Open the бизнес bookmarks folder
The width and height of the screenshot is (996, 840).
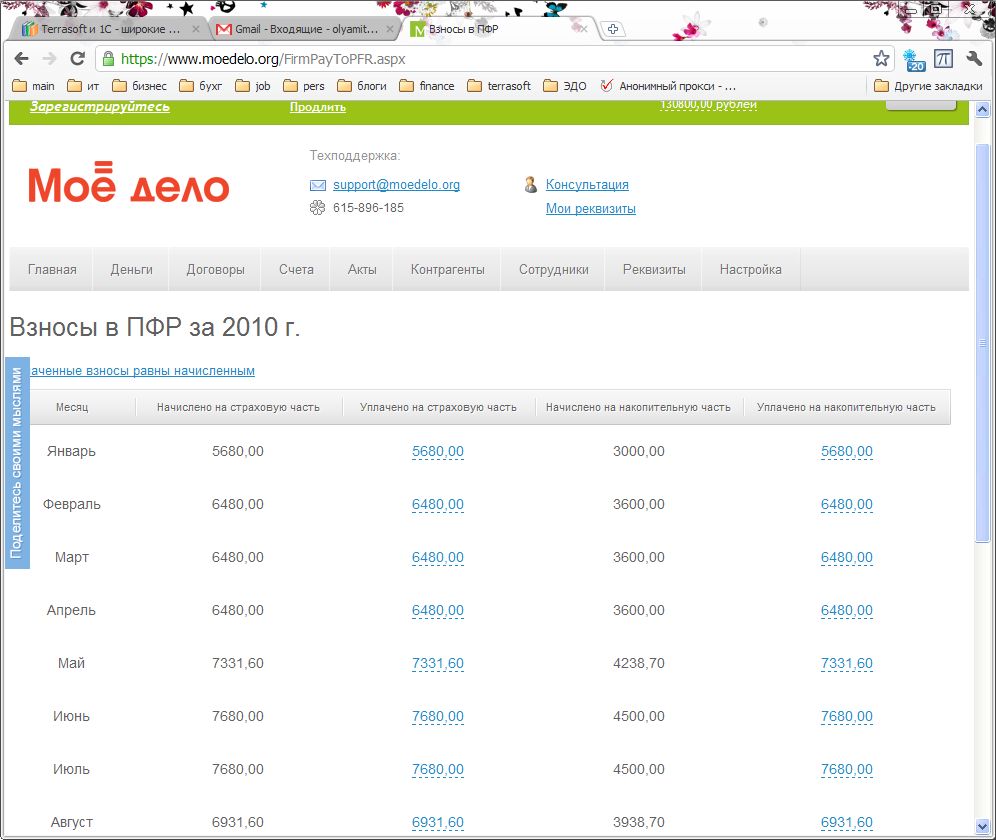pos(140,86)
